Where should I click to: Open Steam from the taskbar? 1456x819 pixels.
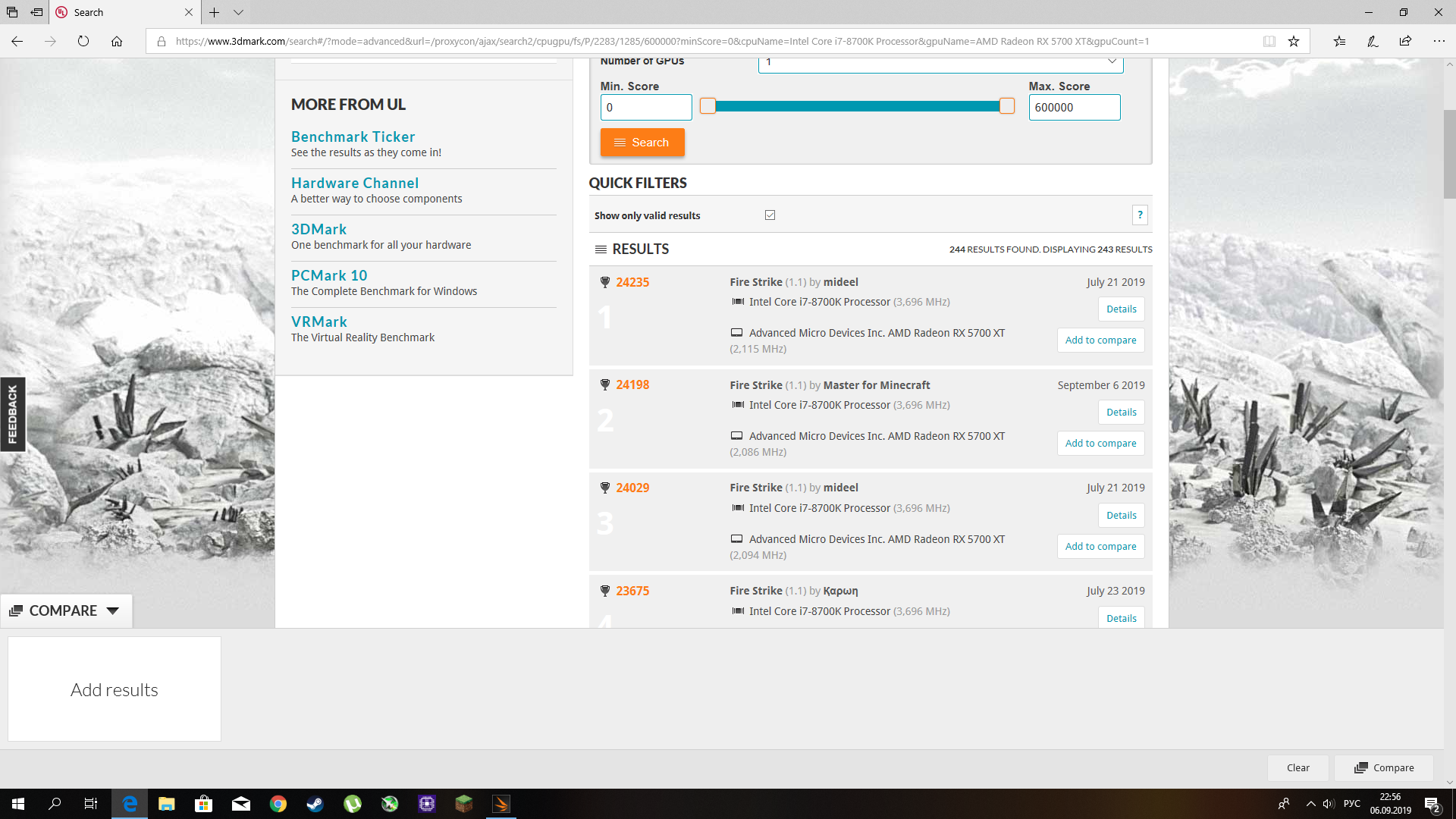pyautogui.click(x=315, y=804)
